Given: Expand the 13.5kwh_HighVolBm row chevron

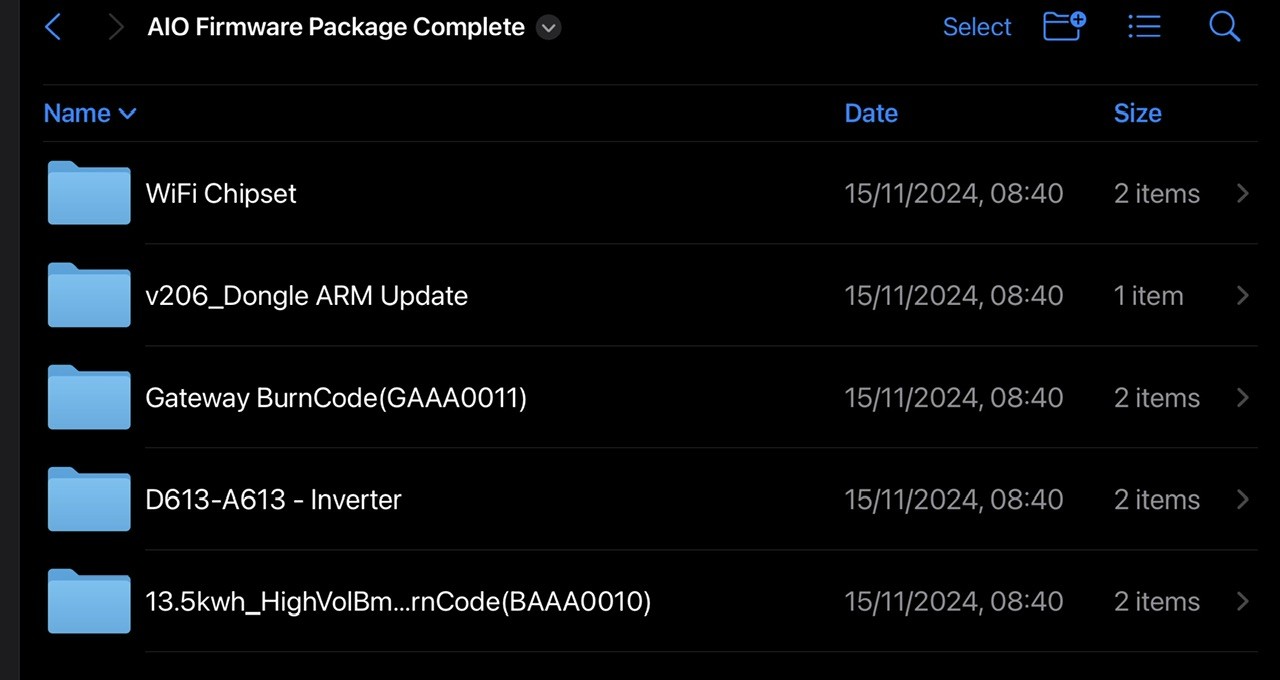Looking at the screenshot, I should pyautogui.click(x=1243, y=601).
